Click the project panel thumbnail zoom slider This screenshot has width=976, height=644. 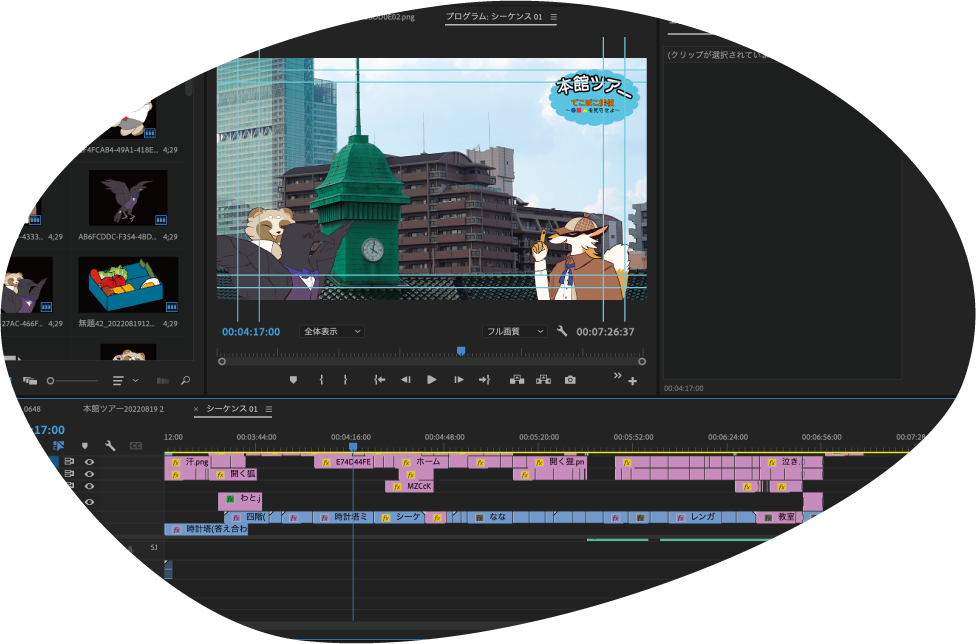click(x=72, y=381)
